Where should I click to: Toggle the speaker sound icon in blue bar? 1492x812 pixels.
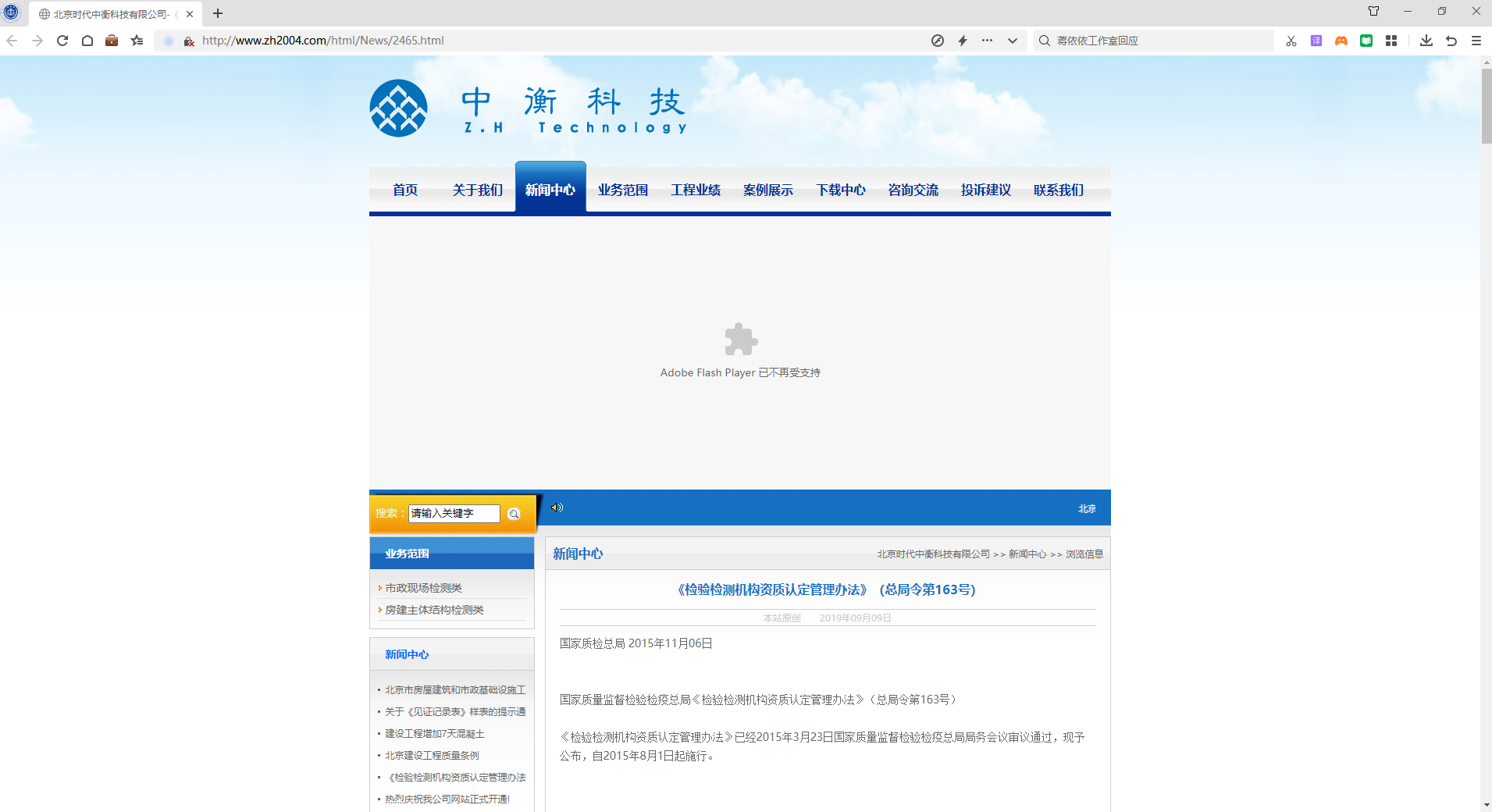point(557,507)
